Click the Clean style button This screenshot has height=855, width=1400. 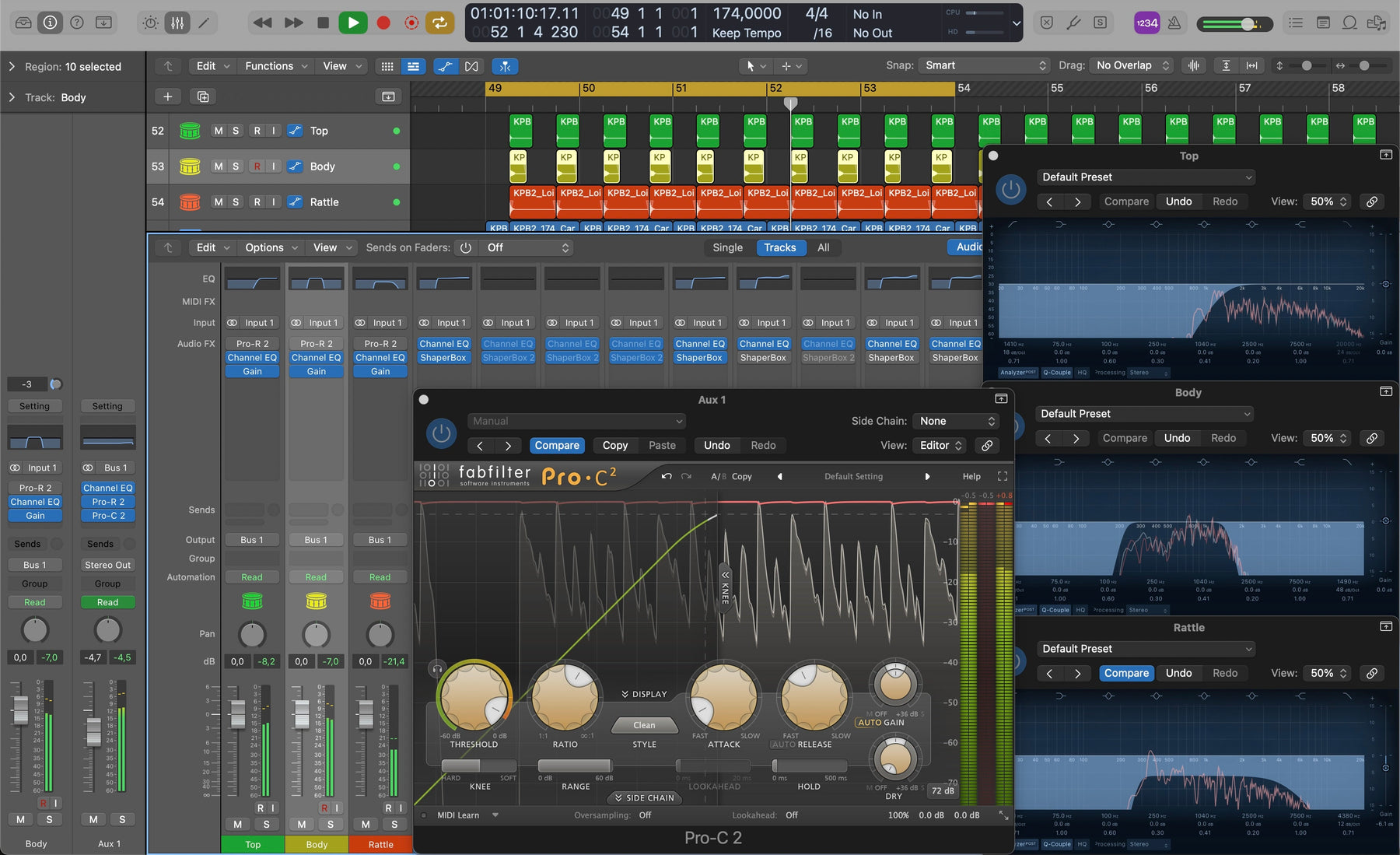[x=644, y=725]
